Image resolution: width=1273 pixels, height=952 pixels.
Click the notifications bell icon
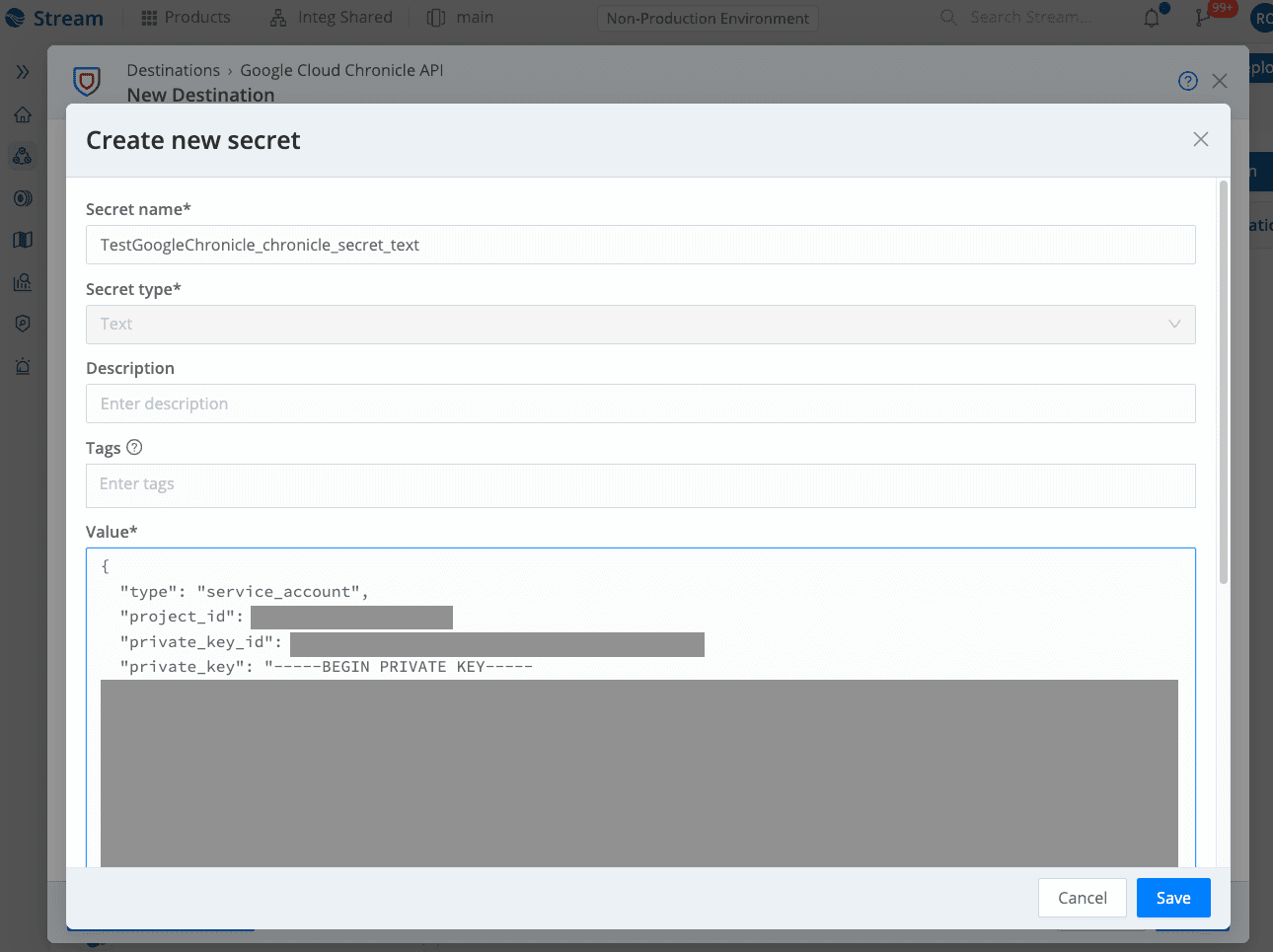1153,17
